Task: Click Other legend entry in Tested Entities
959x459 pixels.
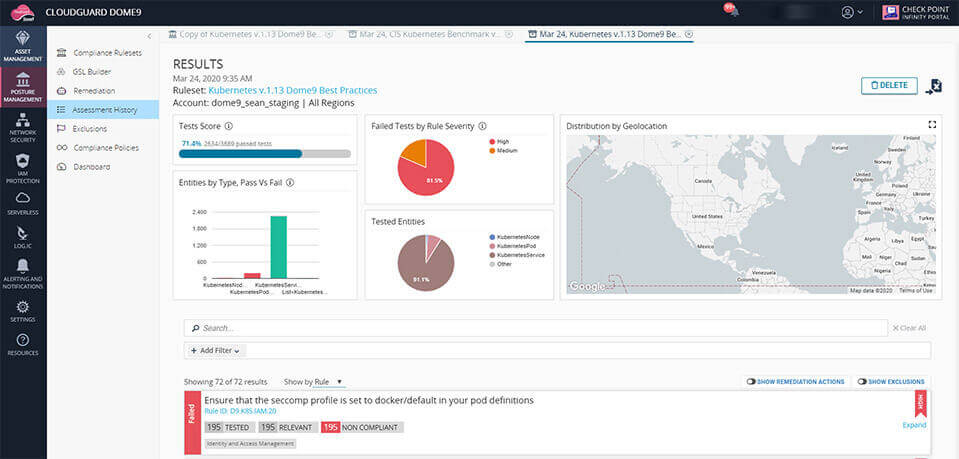Action: (x=499, y=264)
